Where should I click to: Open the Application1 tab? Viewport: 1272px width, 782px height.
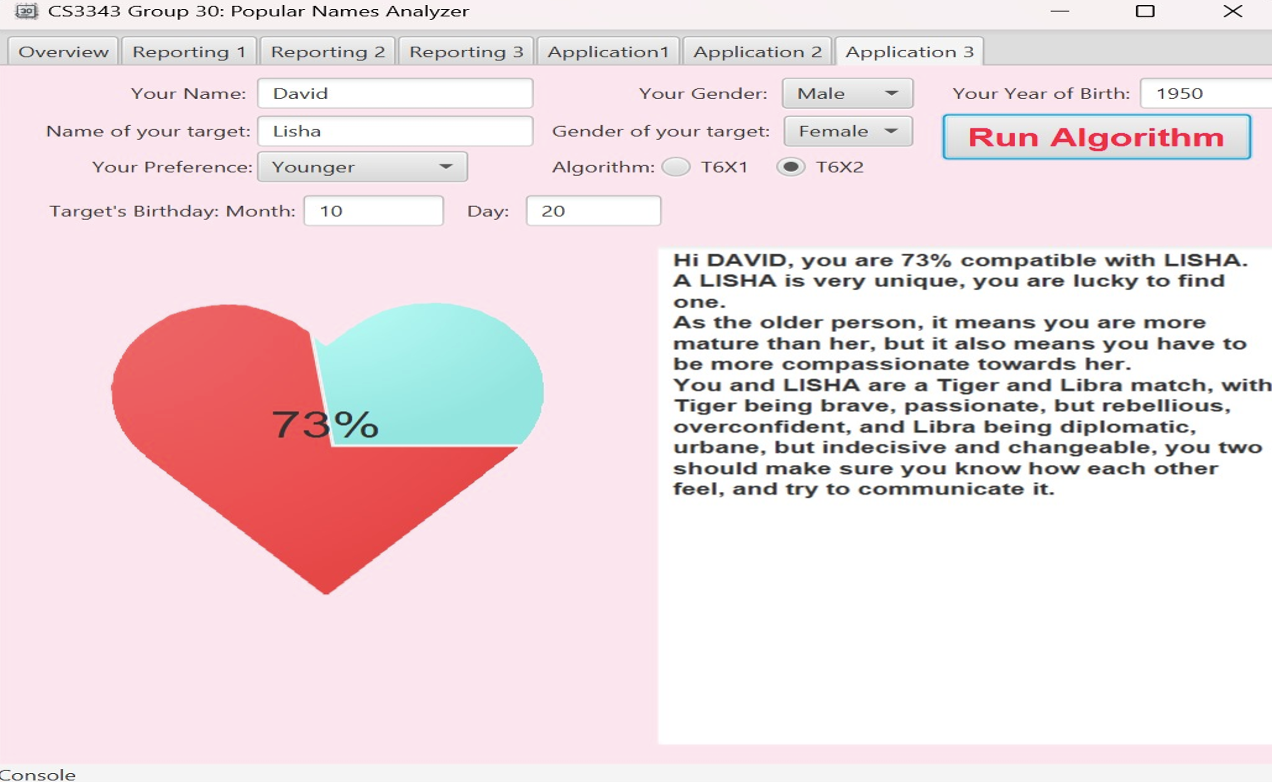click(608, 52)
